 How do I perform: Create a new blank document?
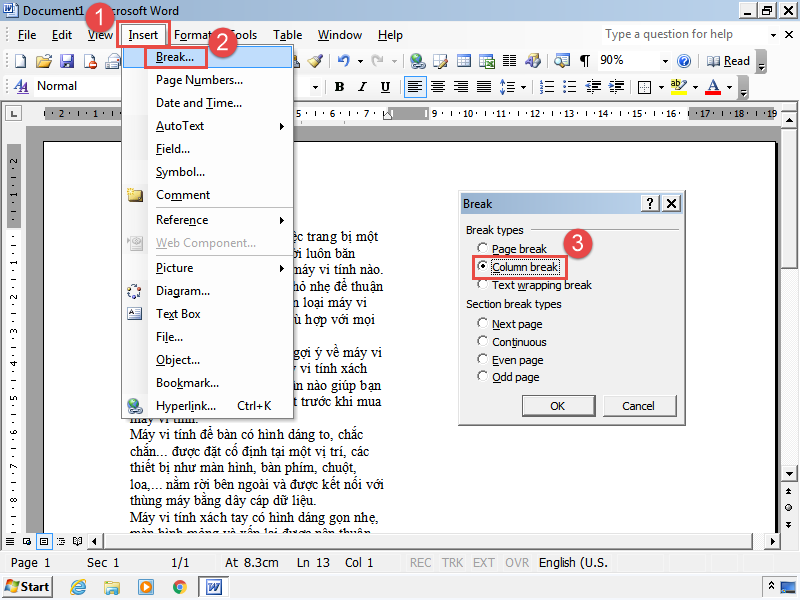[21, 61]
